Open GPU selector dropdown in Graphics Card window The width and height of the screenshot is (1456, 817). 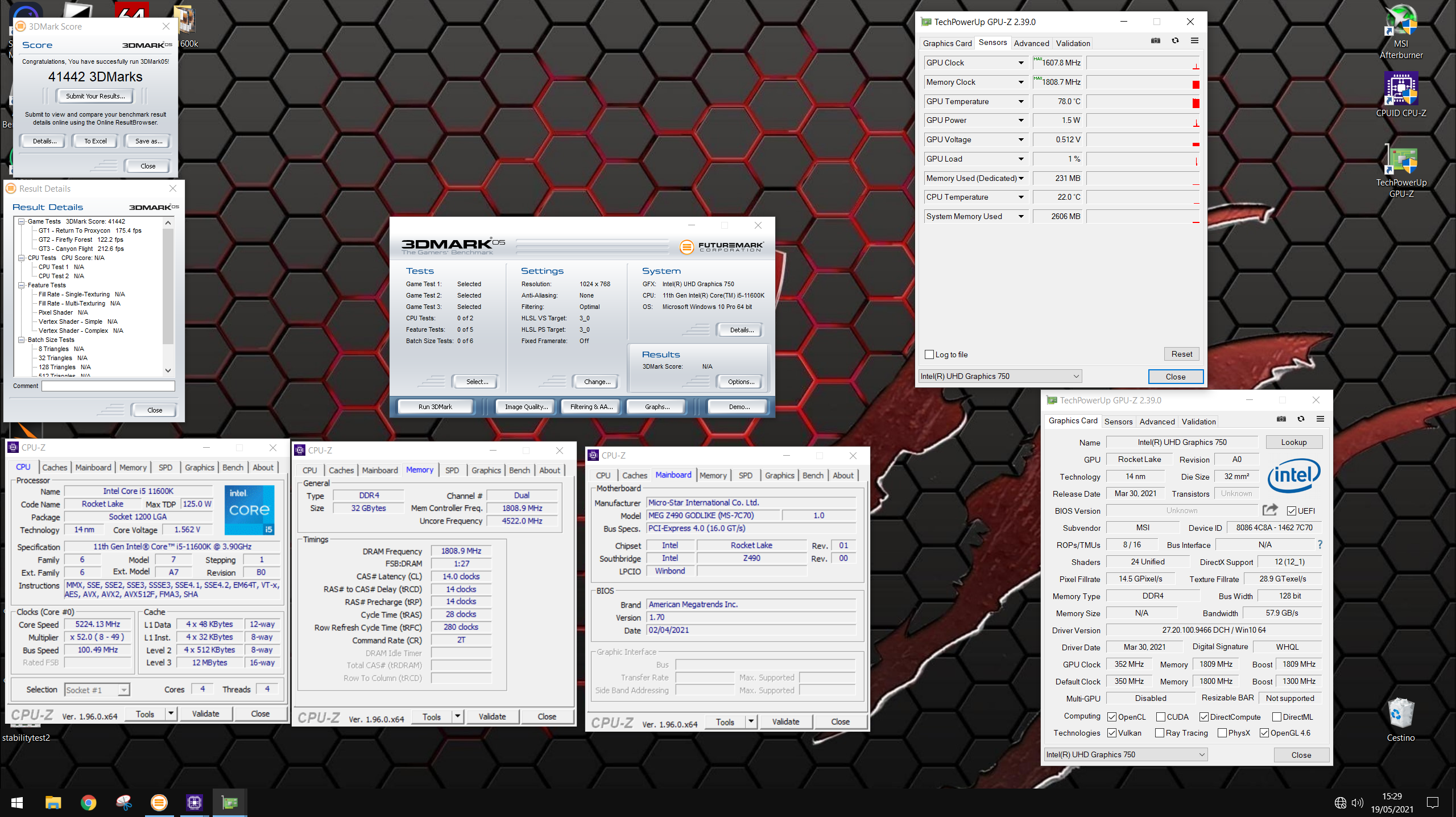point(1126,754)
